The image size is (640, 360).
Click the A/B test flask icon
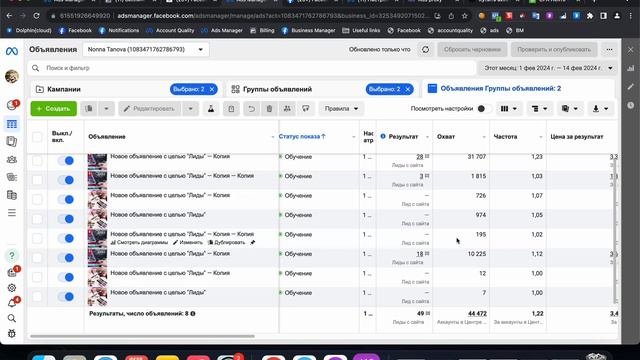click(211, 109)
